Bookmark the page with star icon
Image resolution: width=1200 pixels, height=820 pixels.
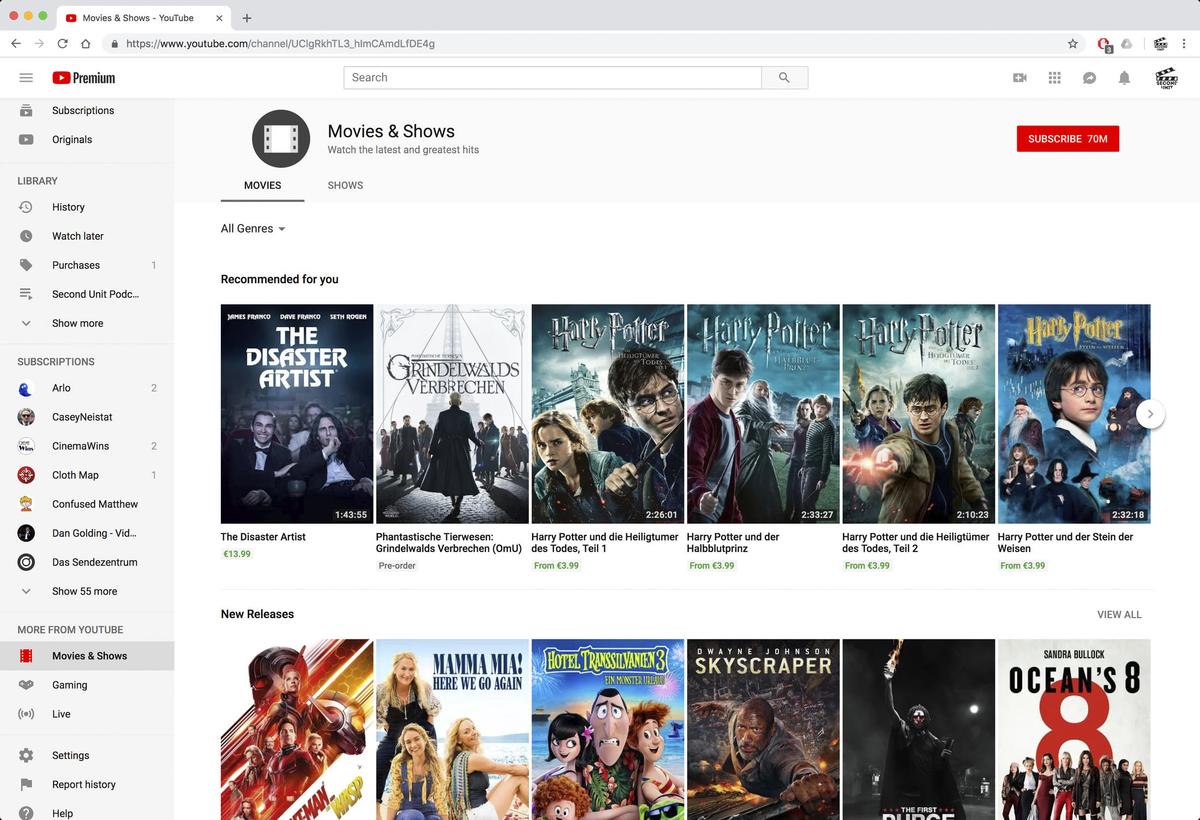1073,44
